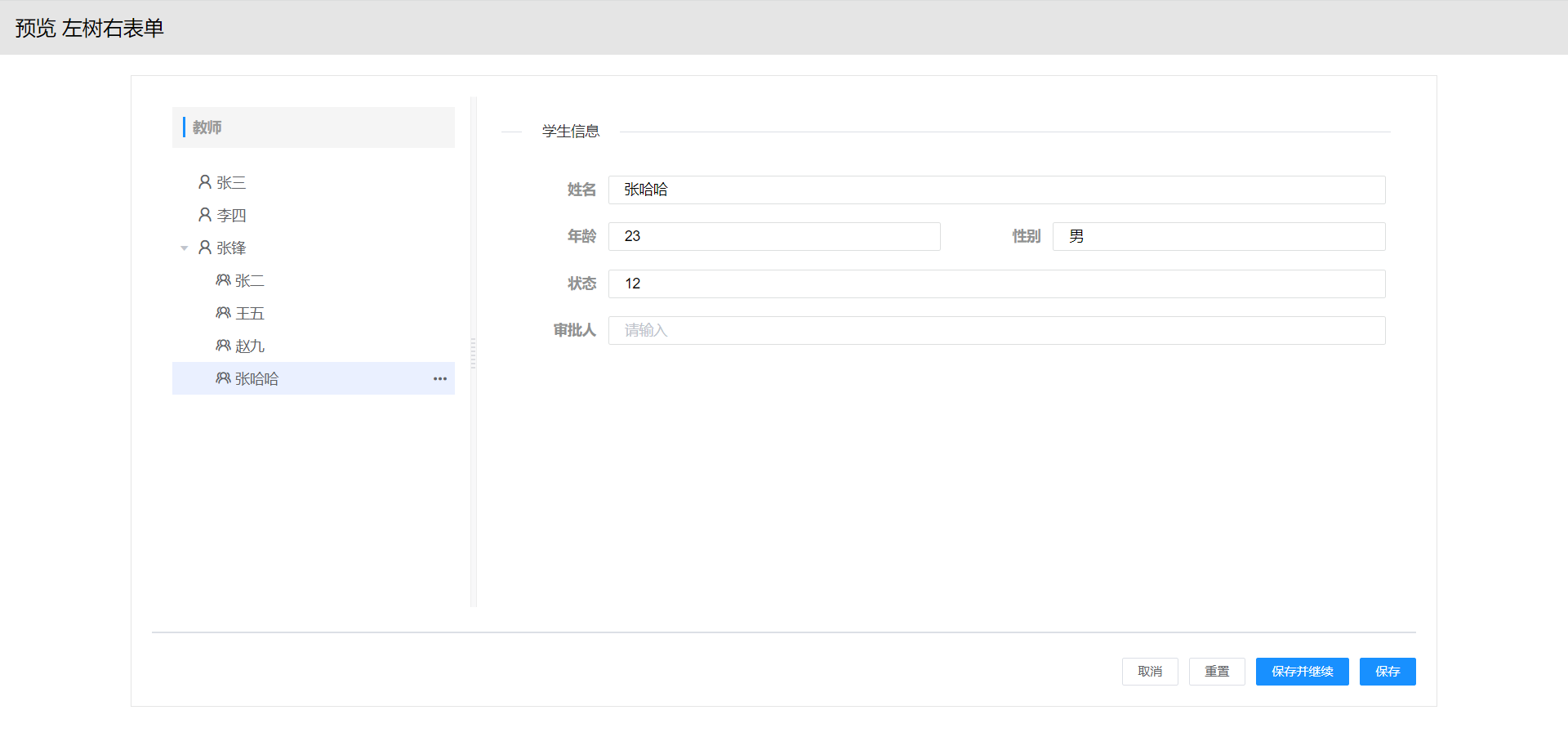The width and height of the screenshot is (1568, 737).
Task: Click into the 年龄 field
Action: 773,237
